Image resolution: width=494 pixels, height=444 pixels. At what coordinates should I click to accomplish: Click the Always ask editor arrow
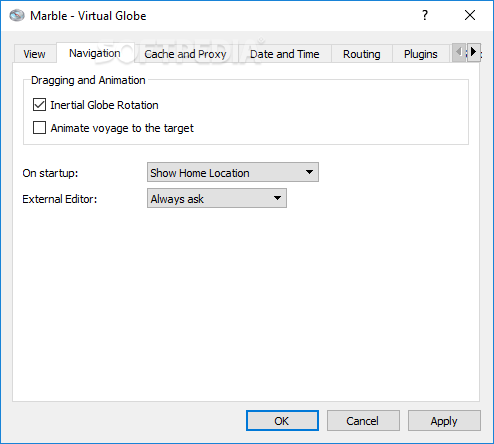[x=277, y=198]
